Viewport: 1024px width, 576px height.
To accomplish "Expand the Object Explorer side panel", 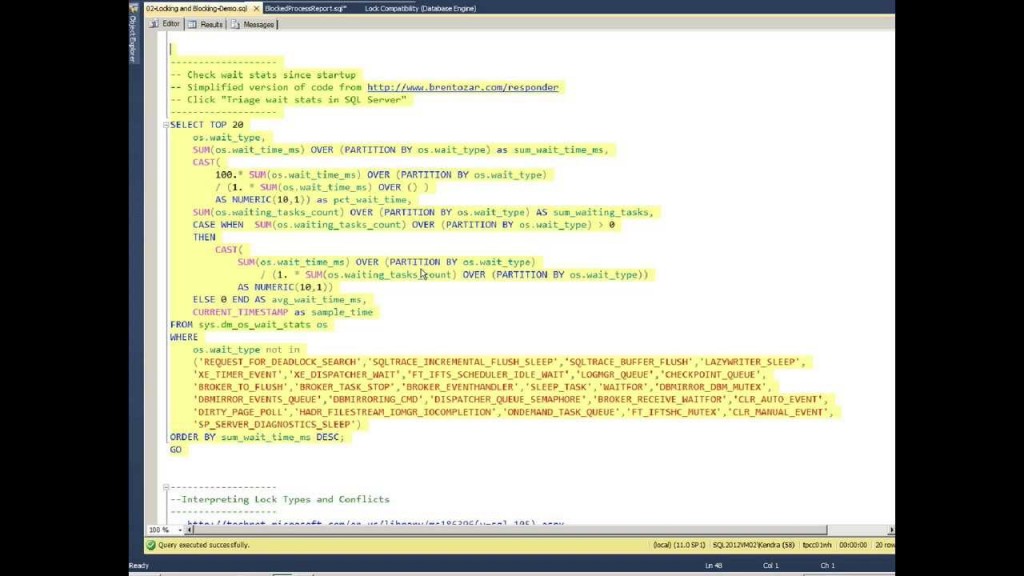I will point(133,40).
